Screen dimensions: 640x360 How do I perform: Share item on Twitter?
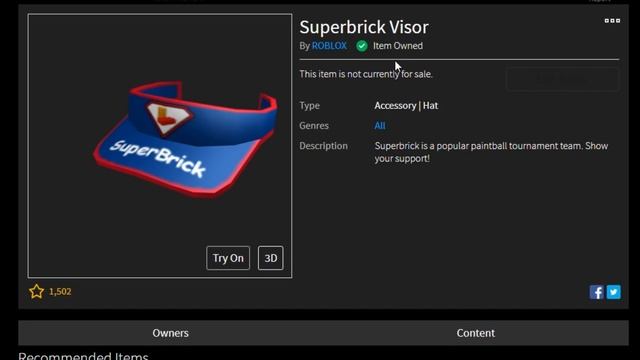coord(613,292)
